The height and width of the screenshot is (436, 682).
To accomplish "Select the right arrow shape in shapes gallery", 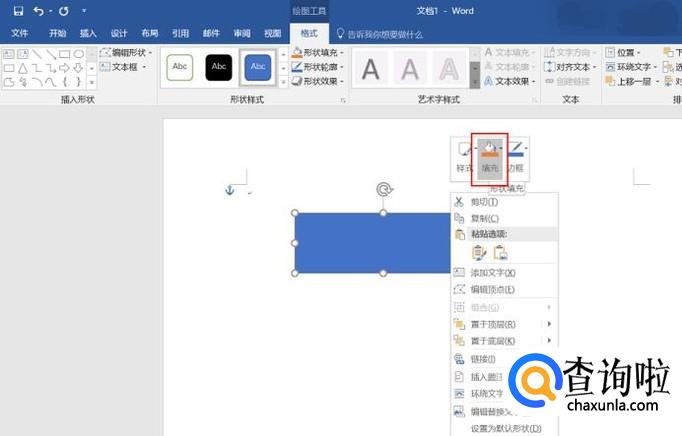I will tap(64, 68).
